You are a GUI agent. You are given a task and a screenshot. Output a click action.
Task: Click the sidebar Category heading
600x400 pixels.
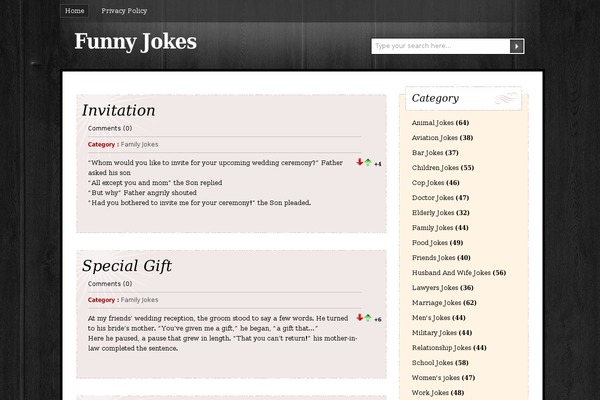(x=435, y=98)
